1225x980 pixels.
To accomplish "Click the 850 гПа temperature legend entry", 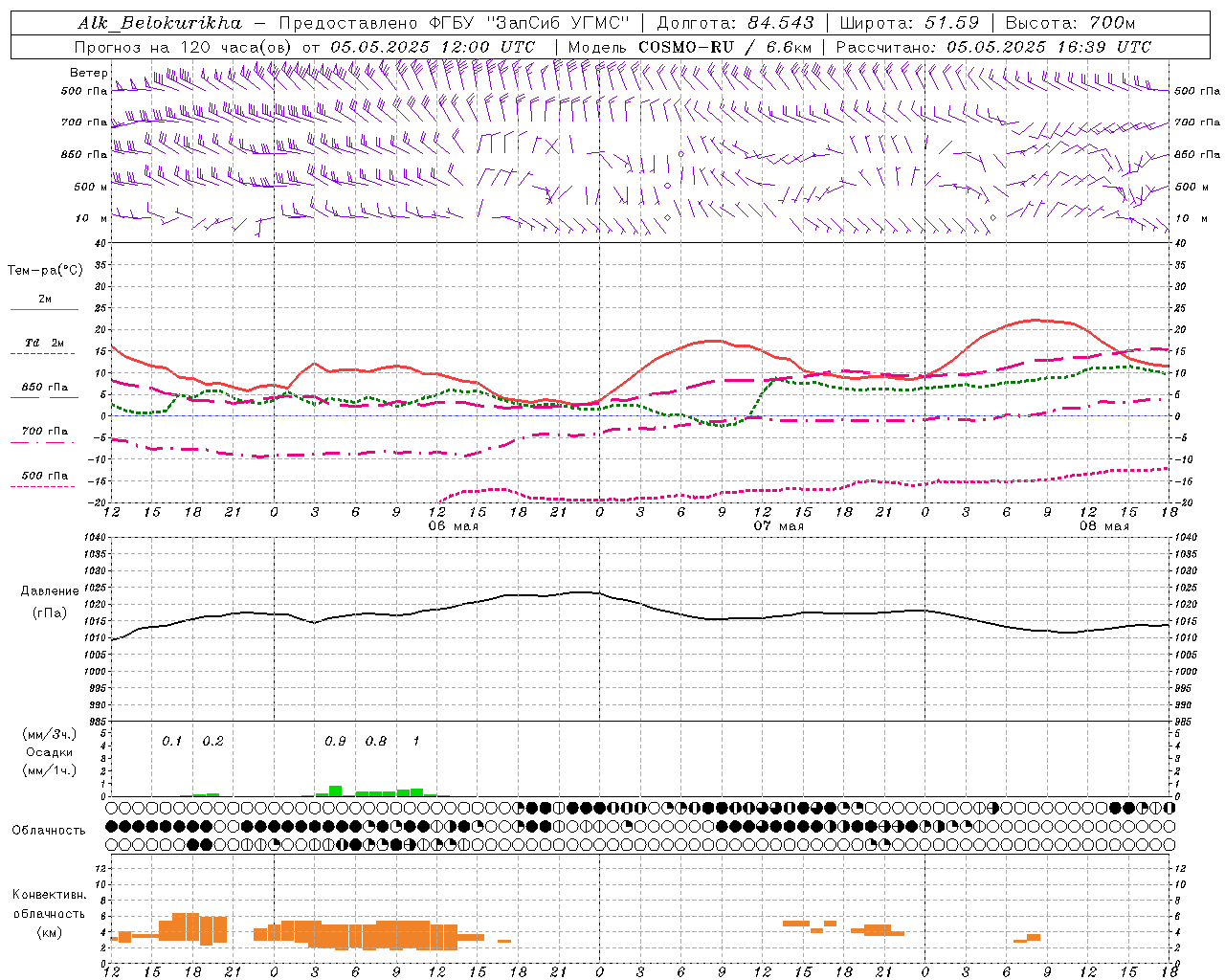I will [x=44, y=388].
